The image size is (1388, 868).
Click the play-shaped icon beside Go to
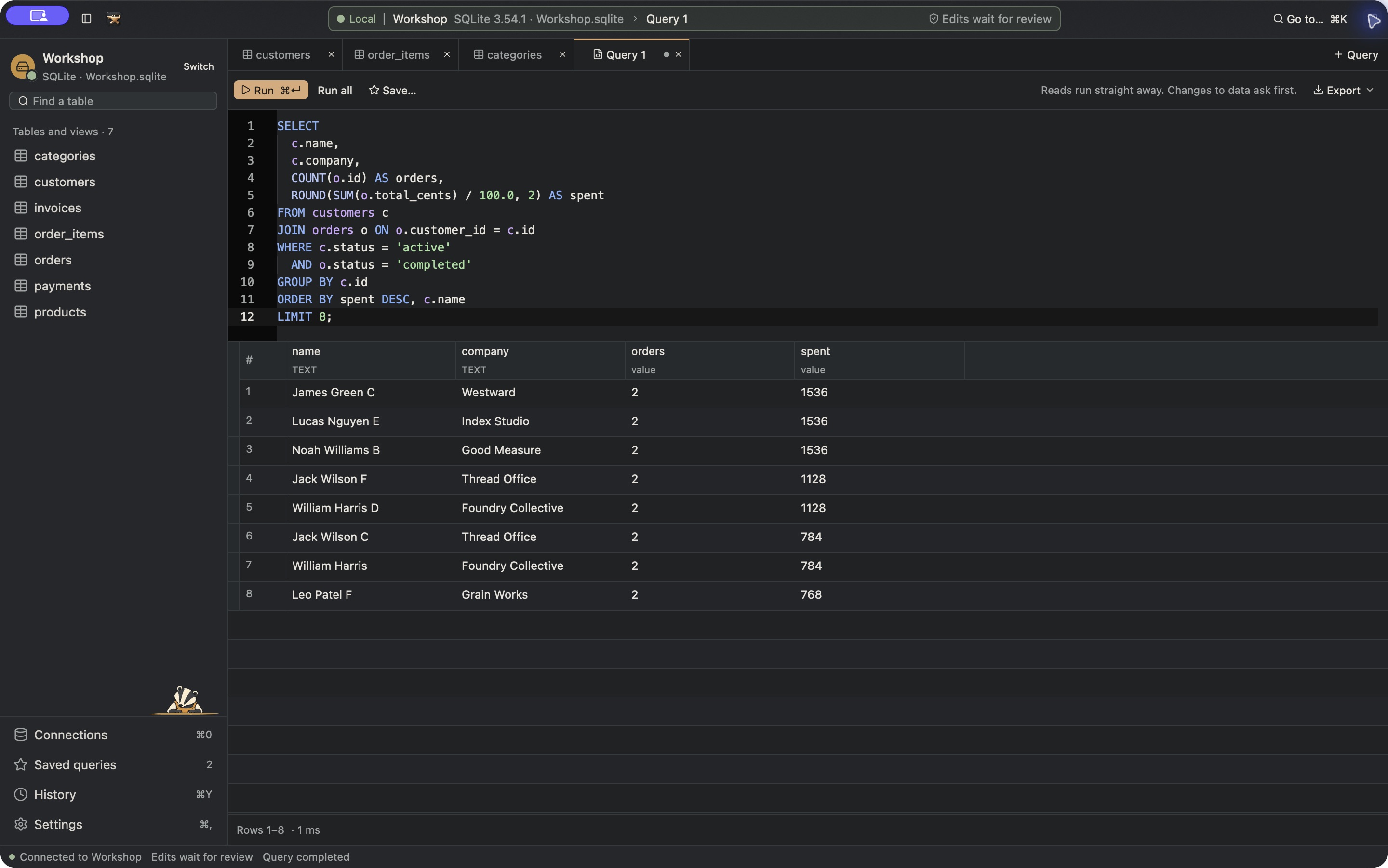pos(1374,21)
